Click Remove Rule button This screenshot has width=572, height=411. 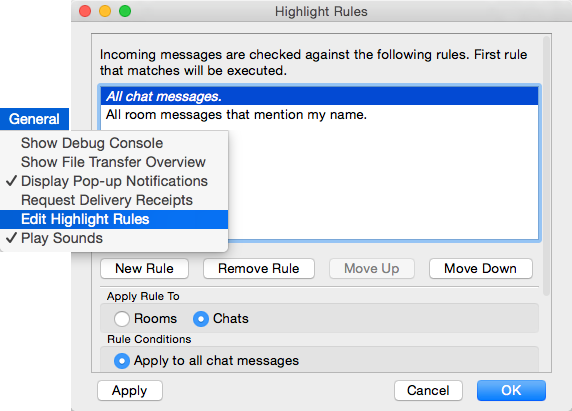[x=259, y=269]
